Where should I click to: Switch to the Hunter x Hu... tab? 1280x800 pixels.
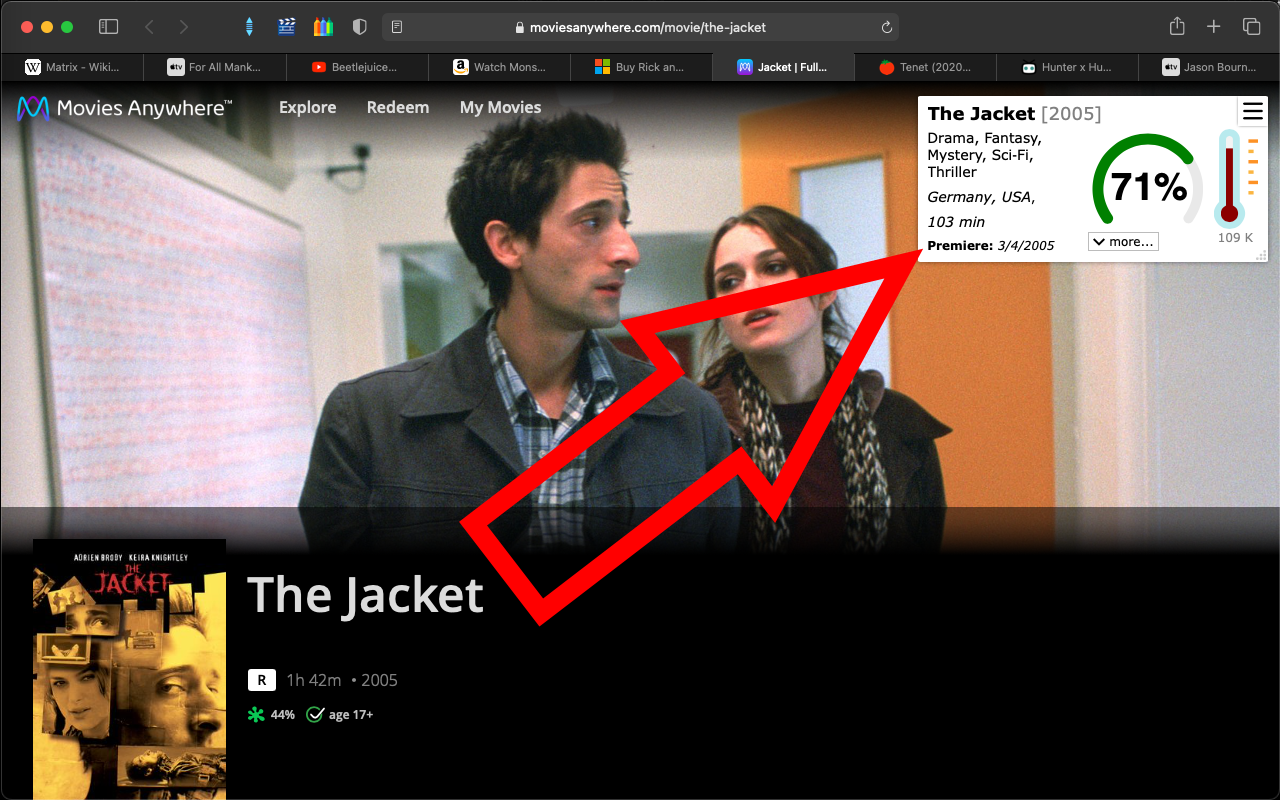click(x=1067, y=67)
